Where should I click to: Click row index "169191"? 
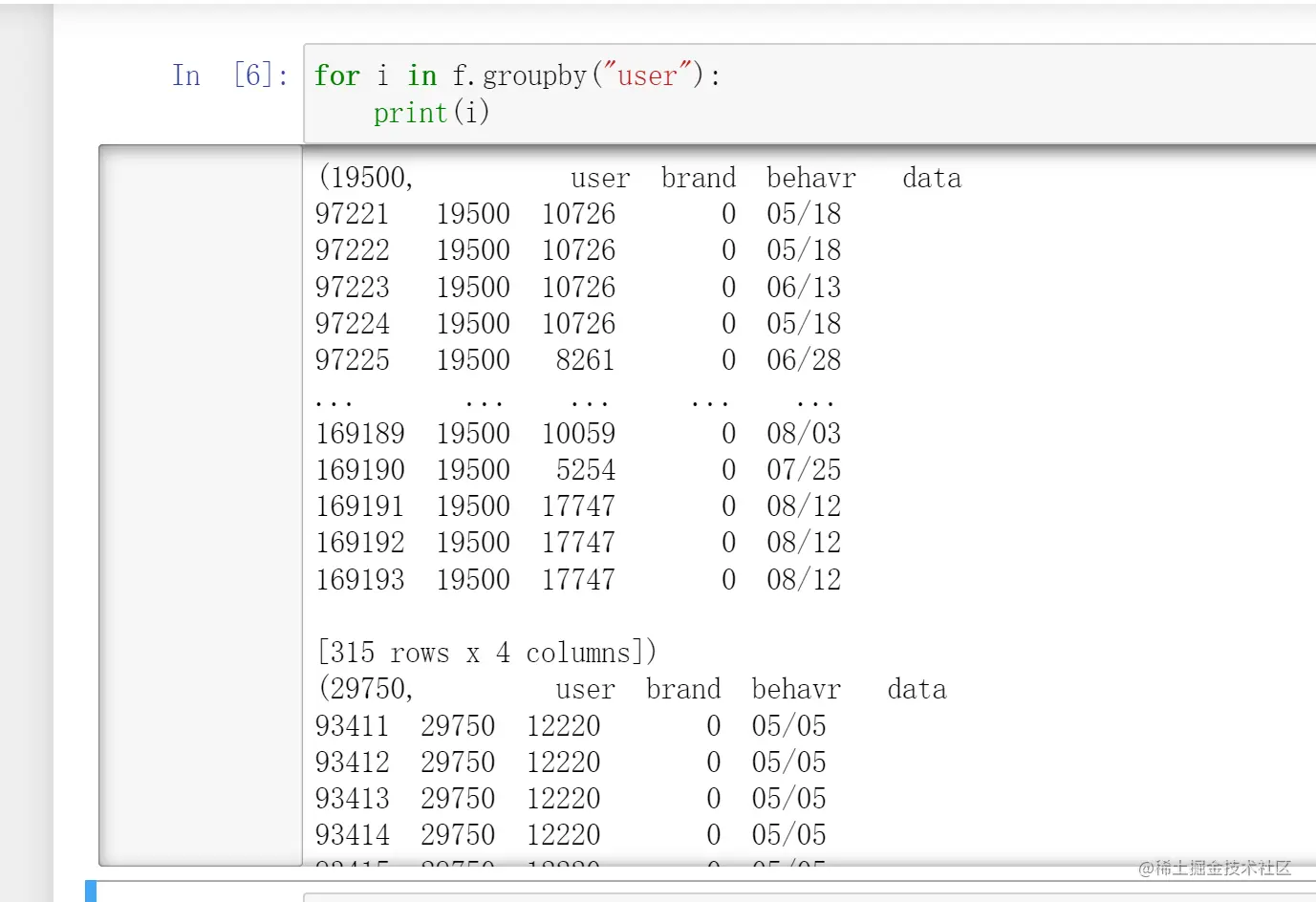(x=360, y=505)
